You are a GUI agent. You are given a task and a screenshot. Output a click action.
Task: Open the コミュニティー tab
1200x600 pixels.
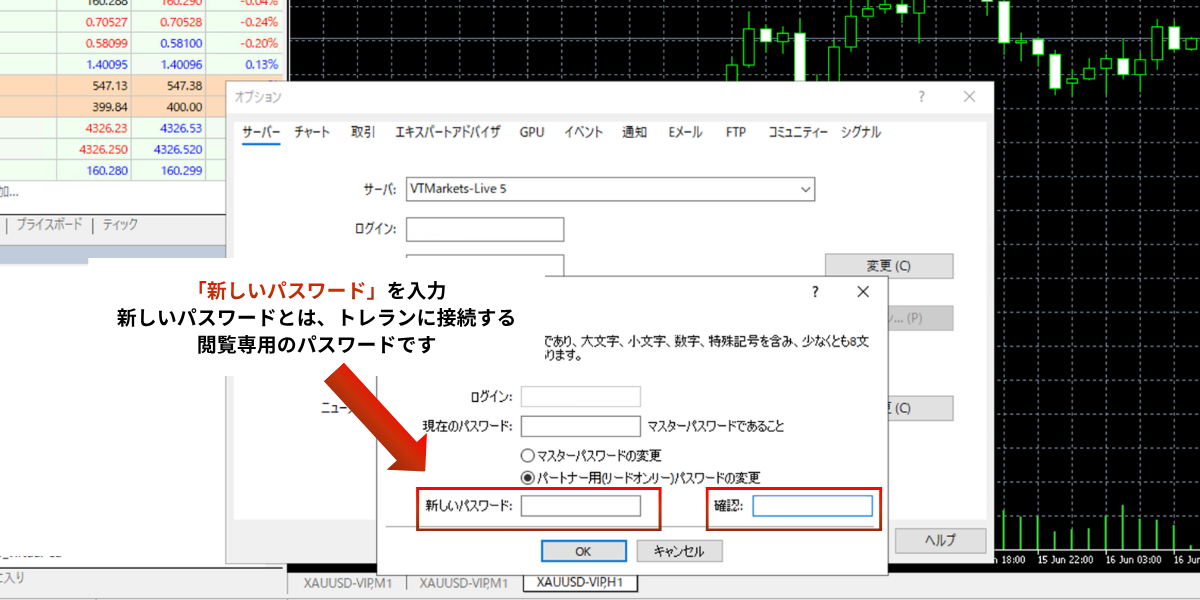[x=798, y=132]
